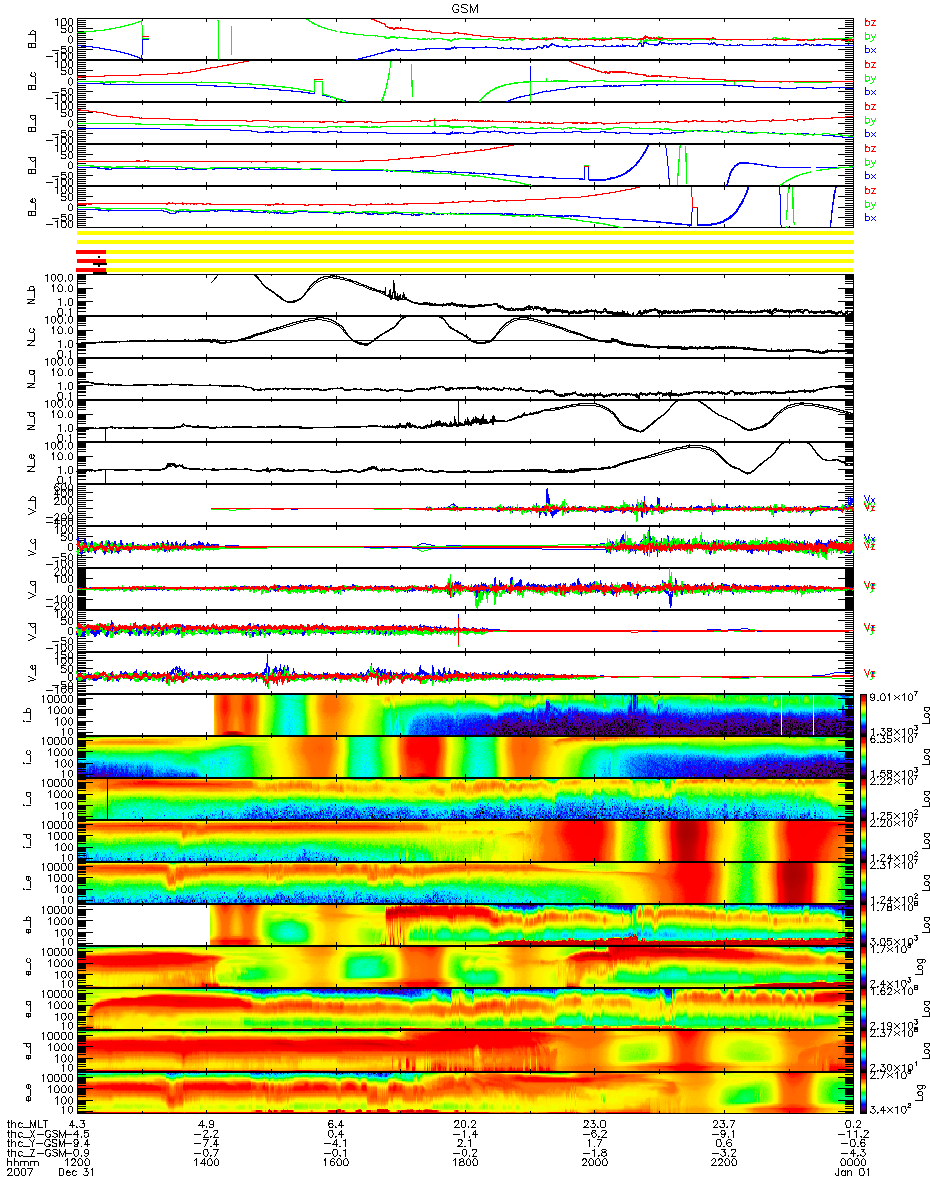
Task: Click the 9.01×10^7 color bar maximum
Action: [x=892, y=697]
